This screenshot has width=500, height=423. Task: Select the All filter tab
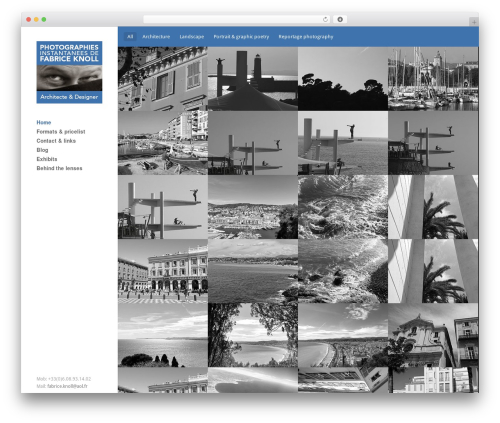(x=130, y=37)
